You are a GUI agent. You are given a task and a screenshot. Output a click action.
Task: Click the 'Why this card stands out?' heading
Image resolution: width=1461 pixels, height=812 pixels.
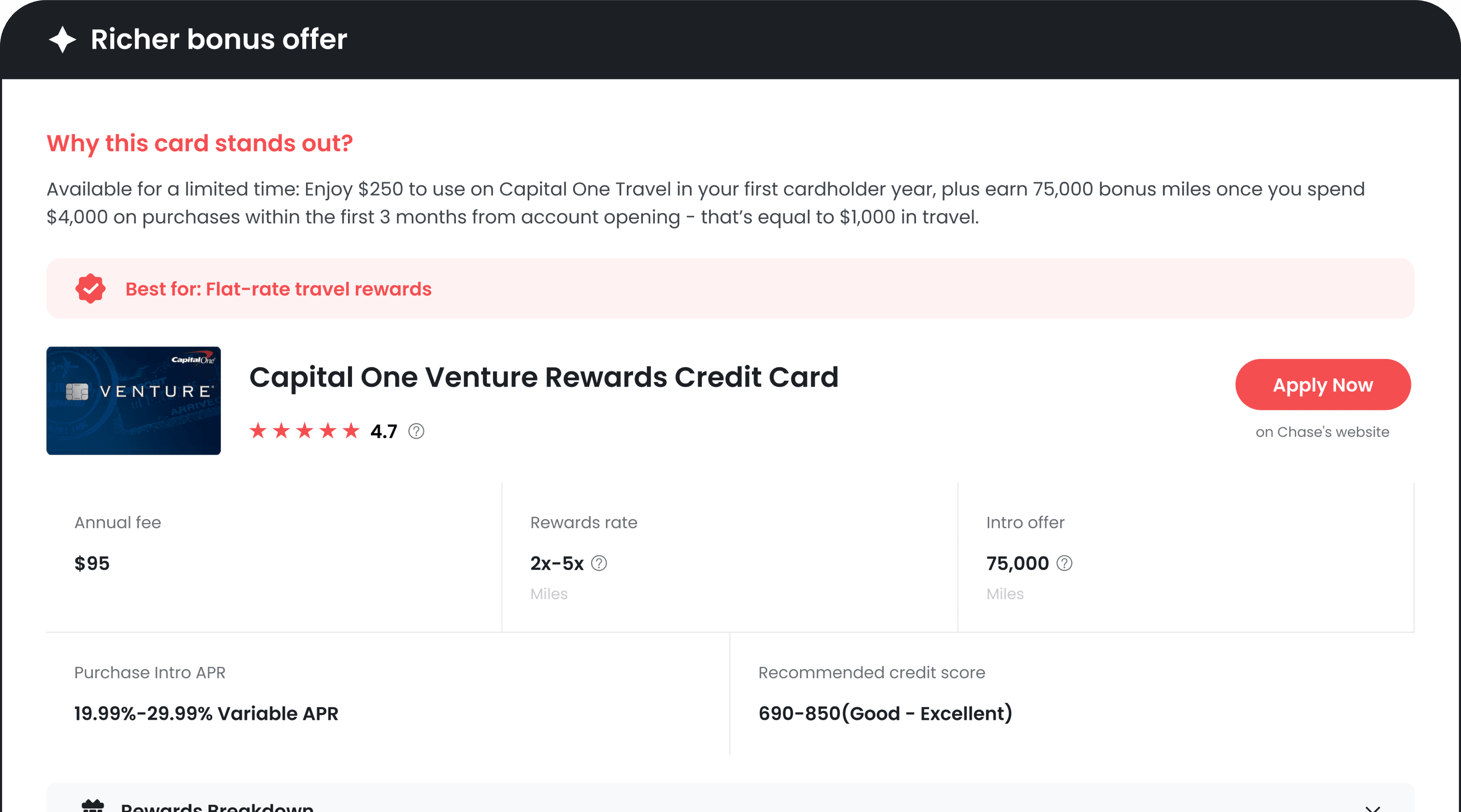pos(200,143)
